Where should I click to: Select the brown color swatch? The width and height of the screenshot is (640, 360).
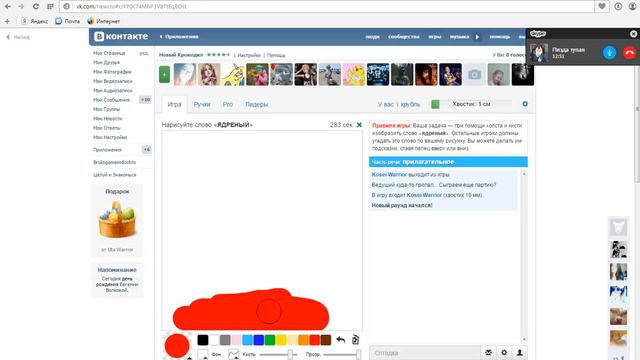326,340
